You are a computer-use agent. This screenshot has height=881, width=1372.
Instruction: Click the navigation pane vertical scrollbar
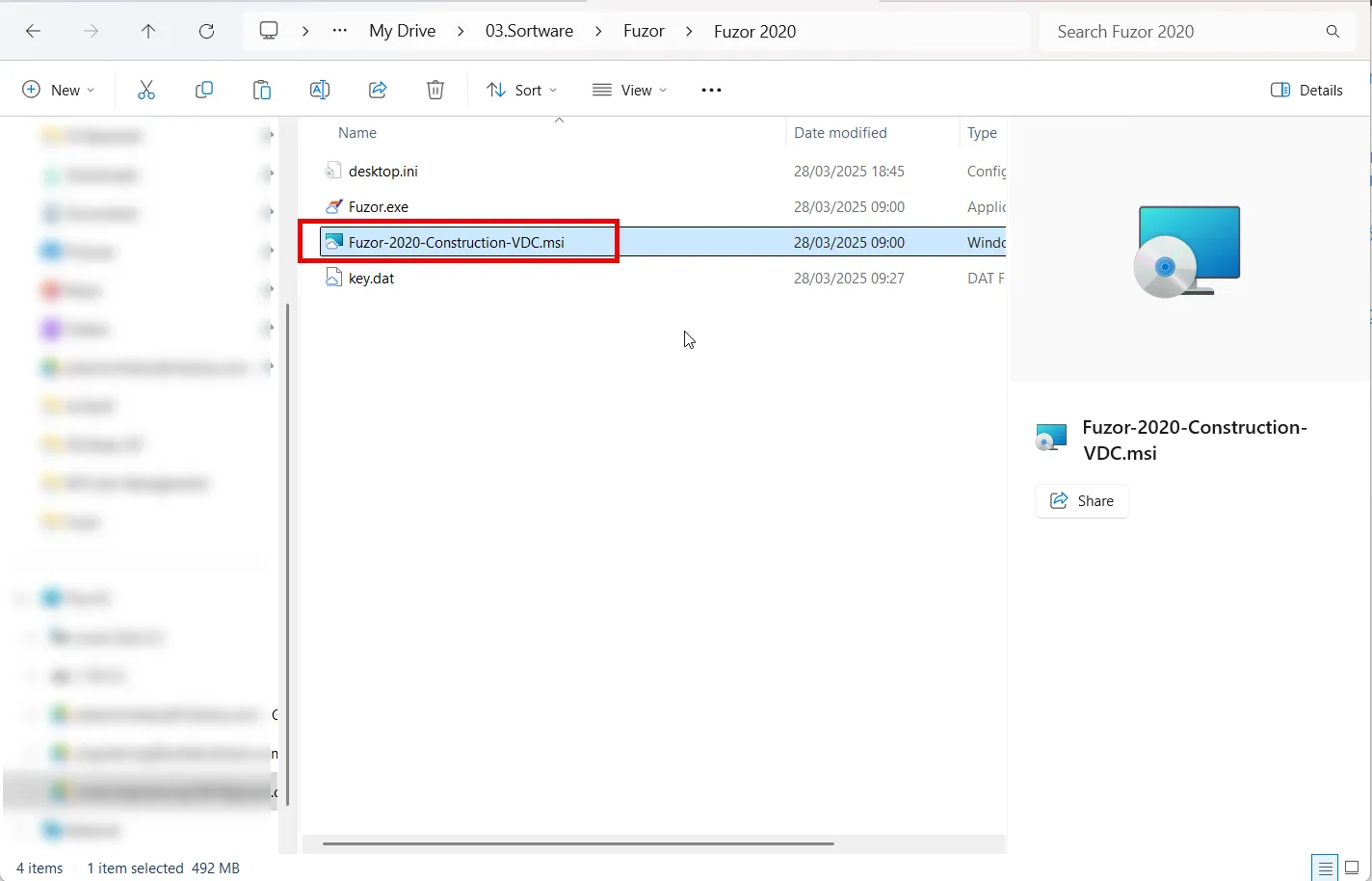point(287,554)
